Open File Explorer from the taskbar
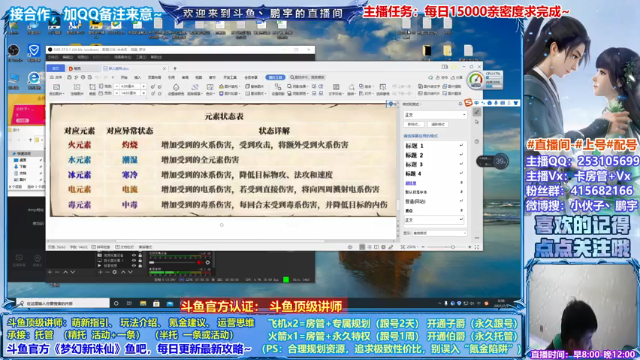Image resolution: width=640 pixels, height=360 pixels. tap(143, 303)
